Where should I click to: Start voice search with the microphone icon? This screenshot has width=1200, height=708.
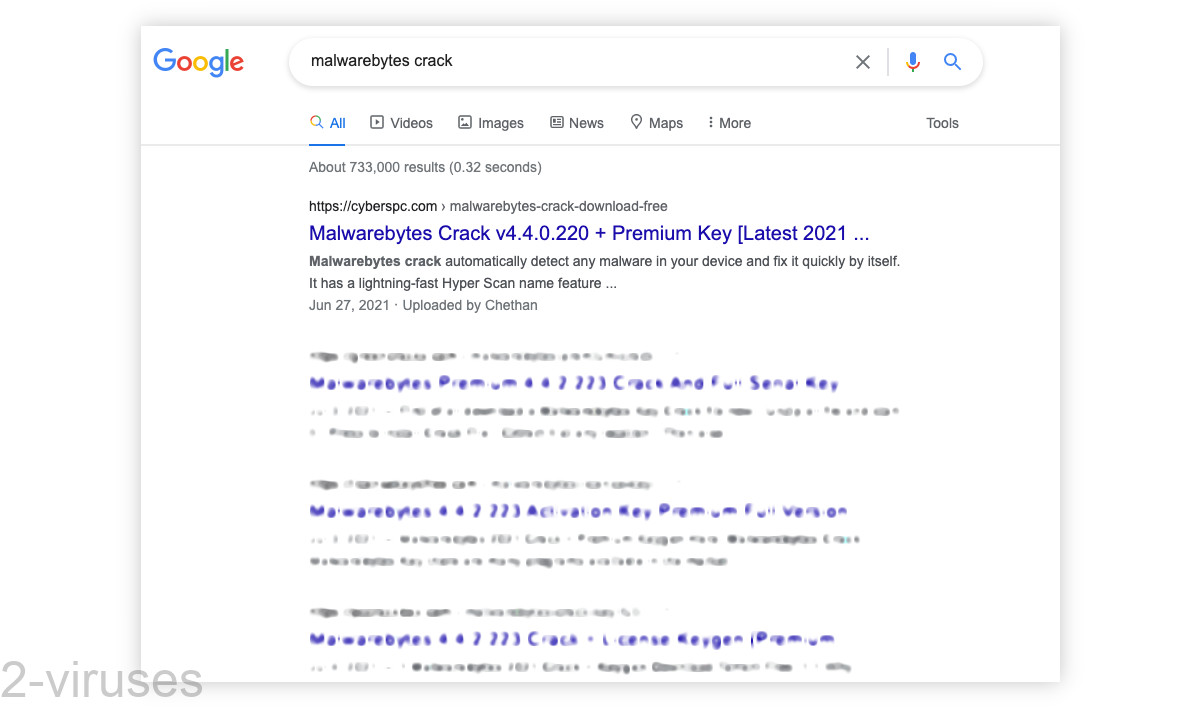[912, 62]
